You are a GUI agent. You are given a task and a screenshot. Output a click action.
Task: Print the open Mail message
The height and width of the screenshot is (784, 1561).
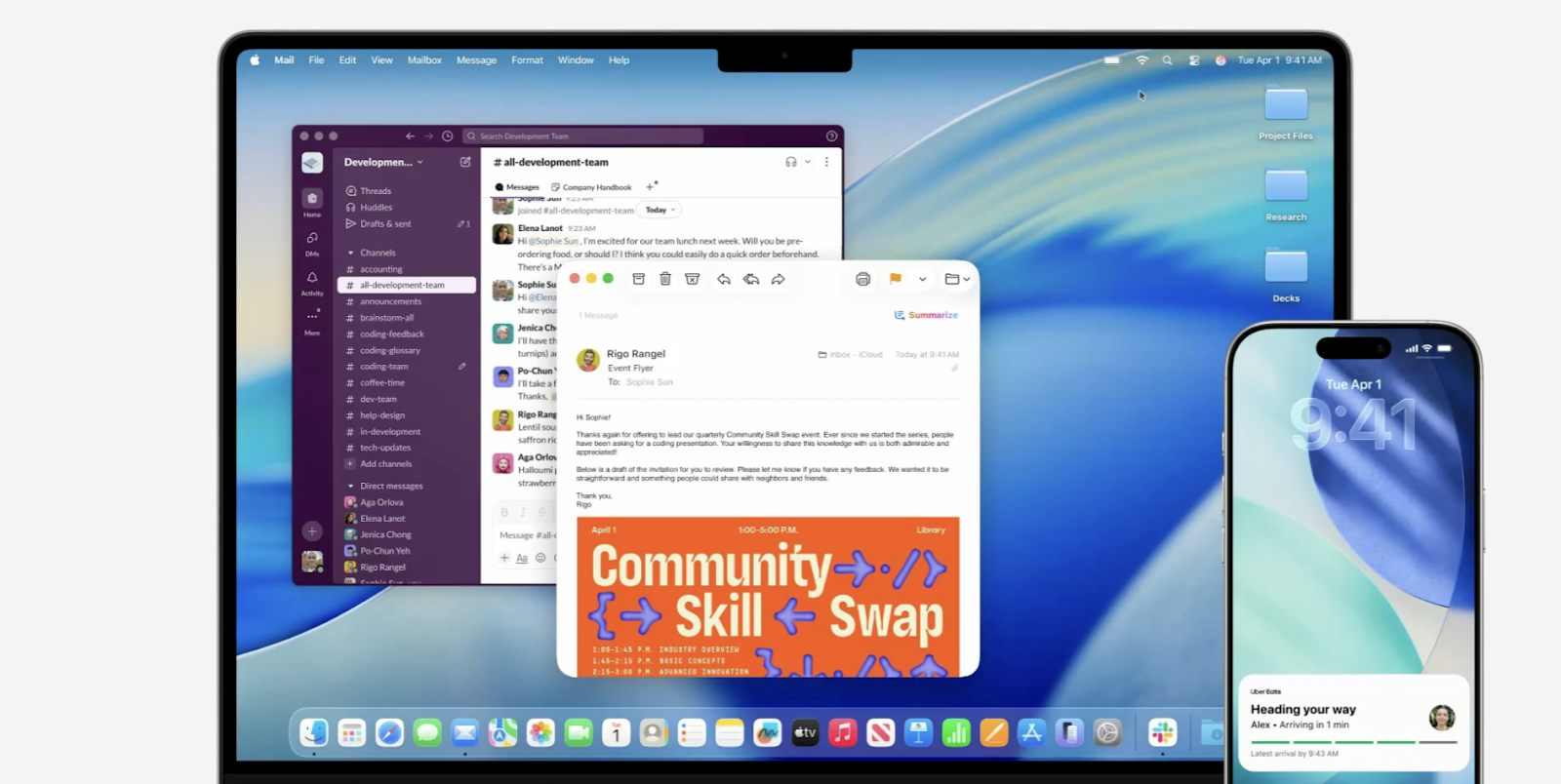(x=863, y=279)
